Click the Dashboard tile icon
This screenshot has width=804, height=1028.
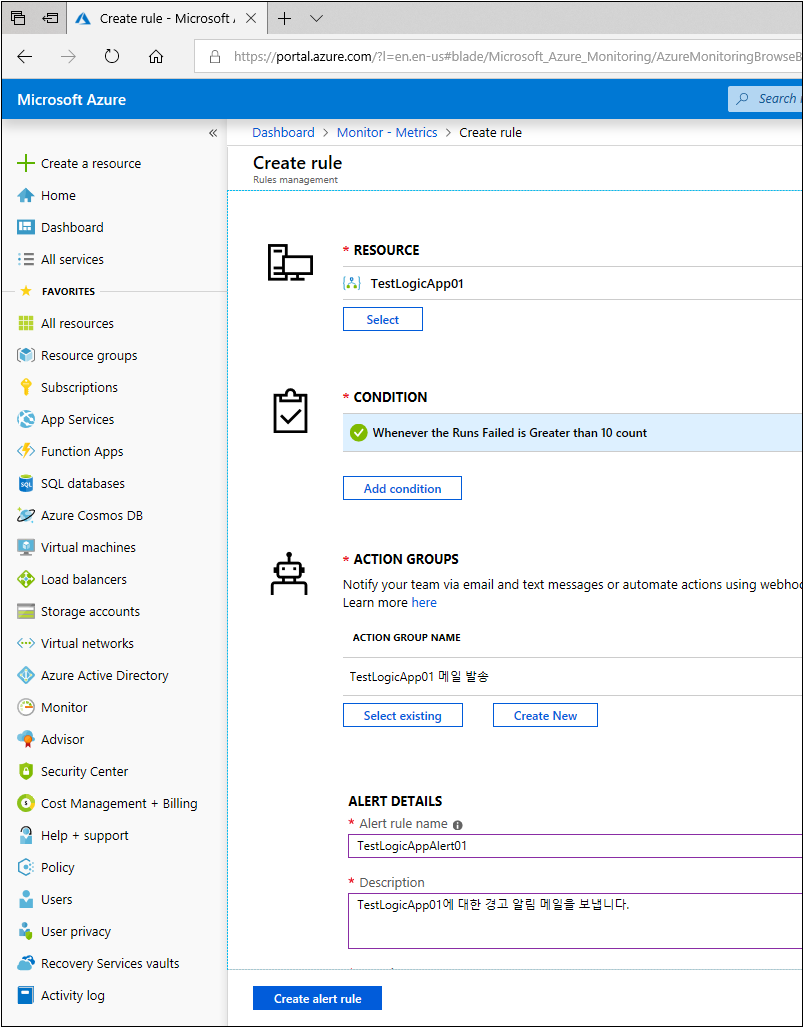coord(26,227)
